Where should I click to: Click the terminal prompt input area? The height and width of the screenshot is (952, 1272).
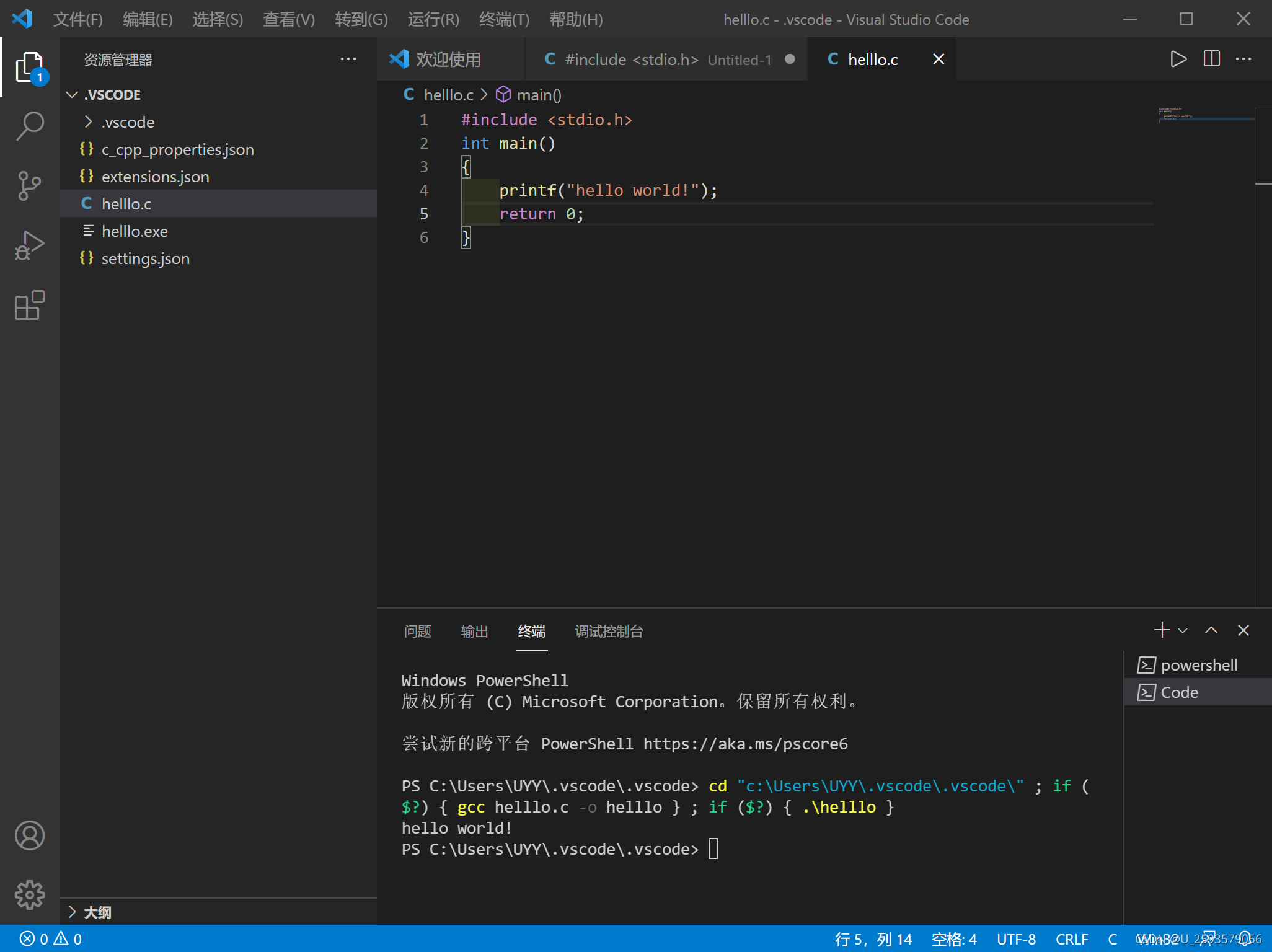tap(713, 848)
